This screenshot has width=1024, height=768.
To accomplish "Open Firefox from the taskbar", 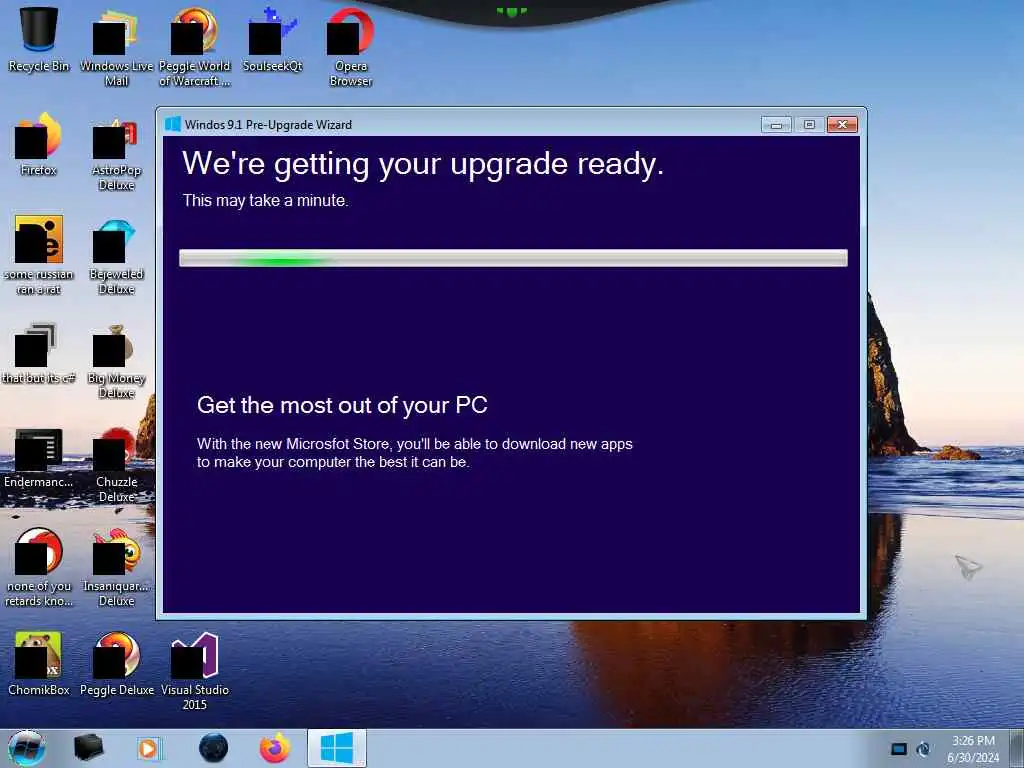I will coord(275,748).
